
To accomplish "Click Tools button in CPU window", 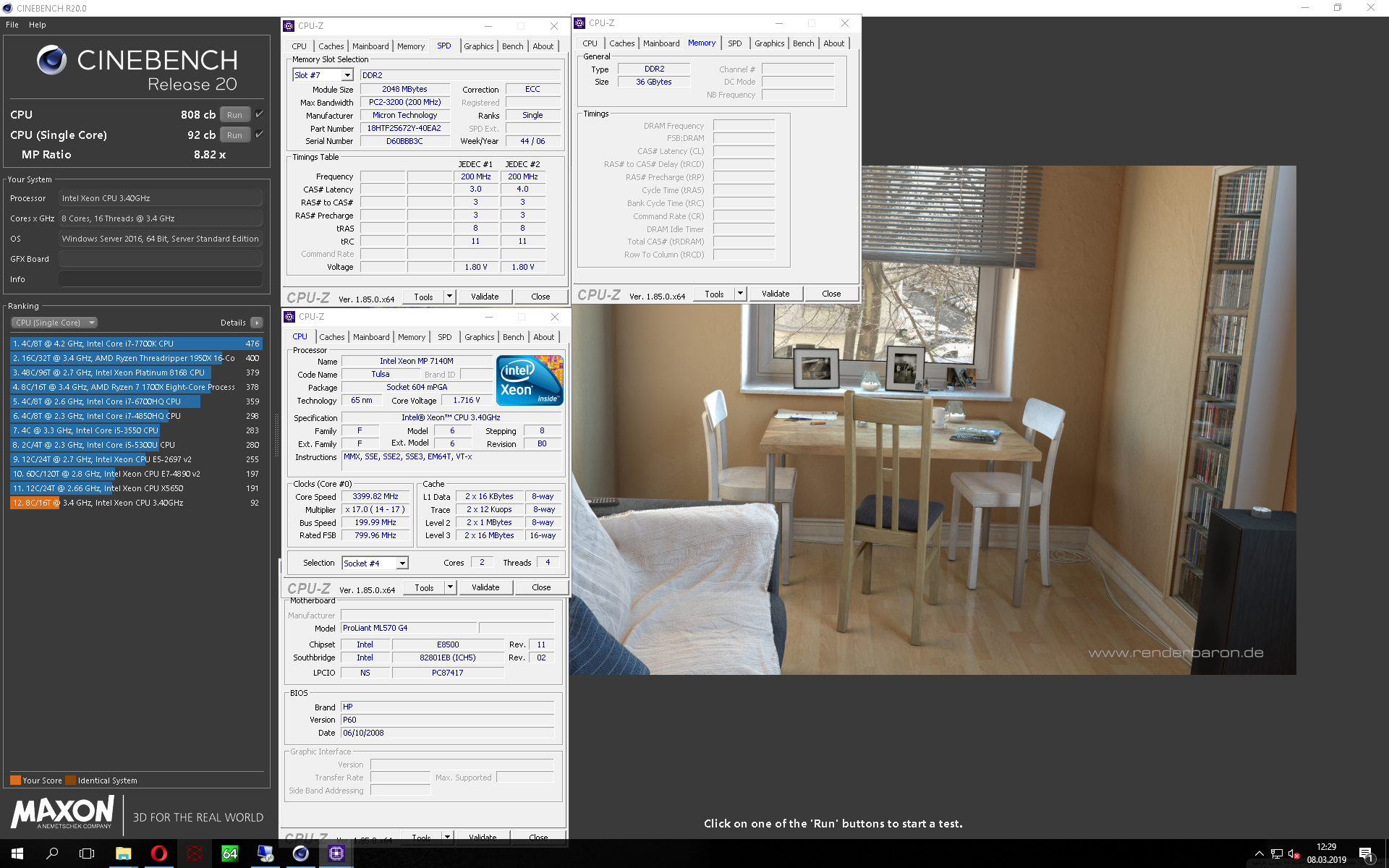I will (x=424, y=587).
